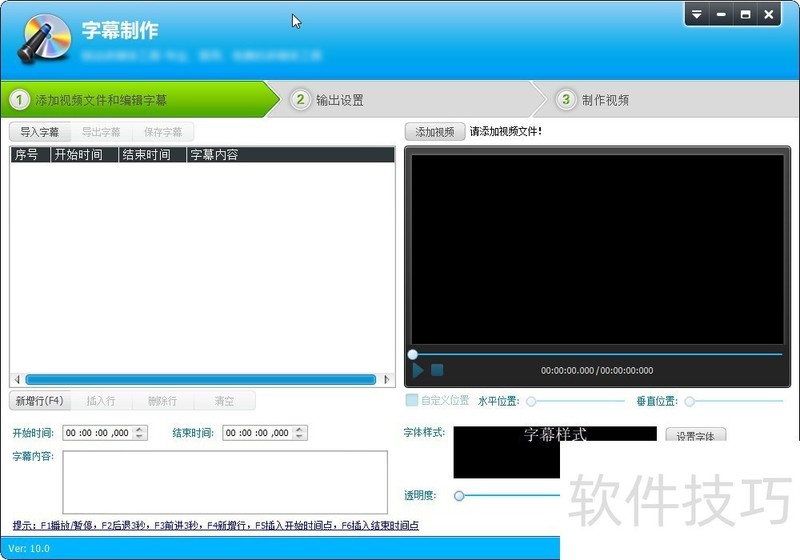Click the video timecode 00:00:00.000 display

597,370
